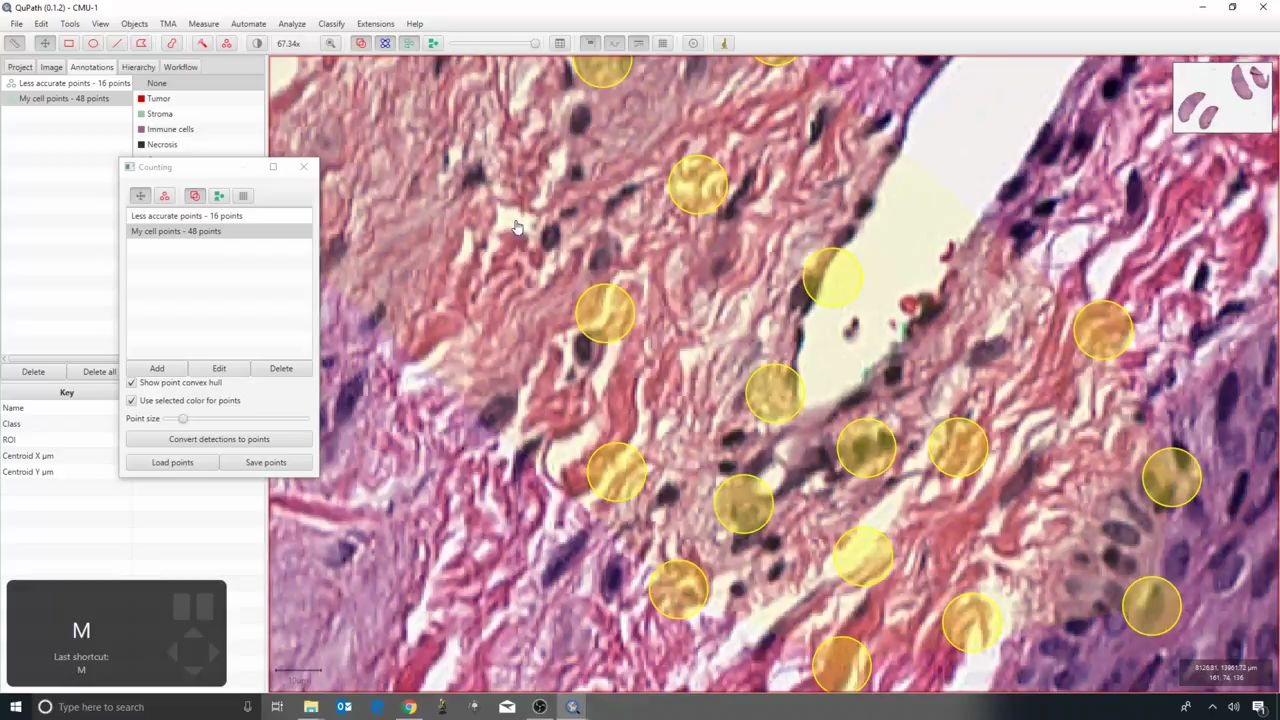Image resolution: width=1280 pixels, height=720 pixels.
Task: Open the Tools menu
Action: tap(69, 23)
